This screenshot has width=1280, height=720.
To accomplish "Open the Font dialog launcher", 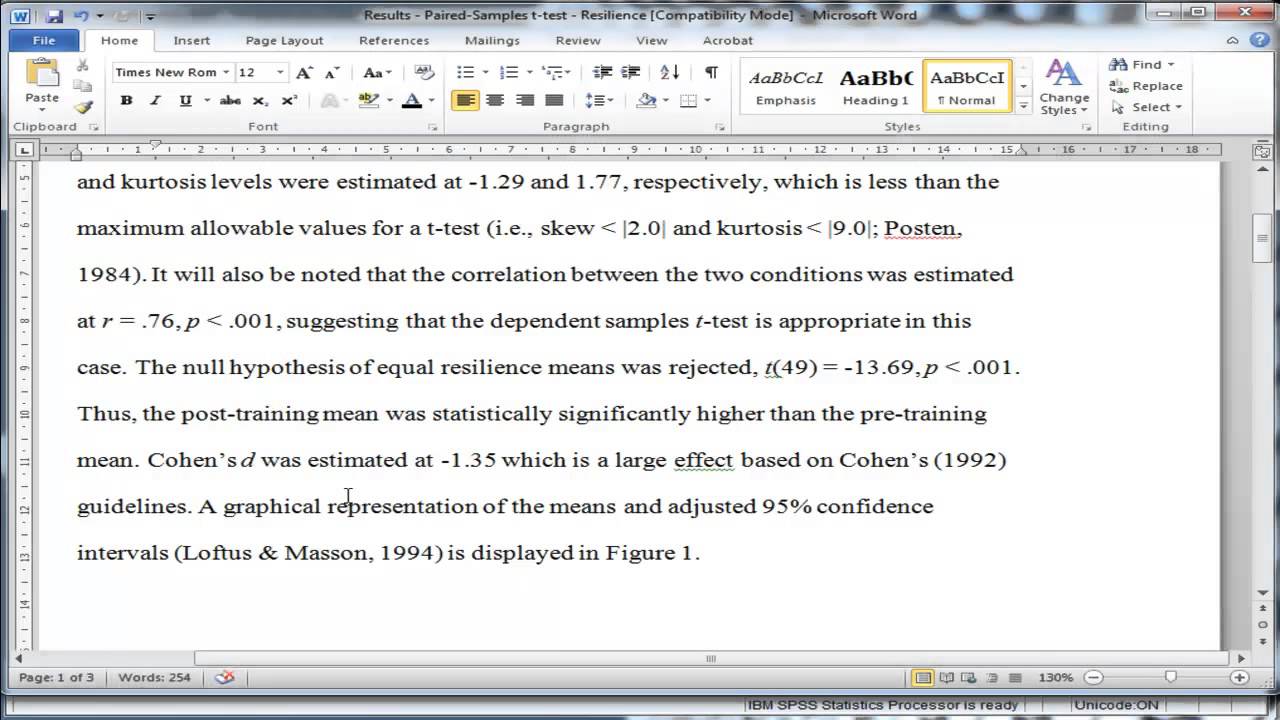I will click(433, 127).
